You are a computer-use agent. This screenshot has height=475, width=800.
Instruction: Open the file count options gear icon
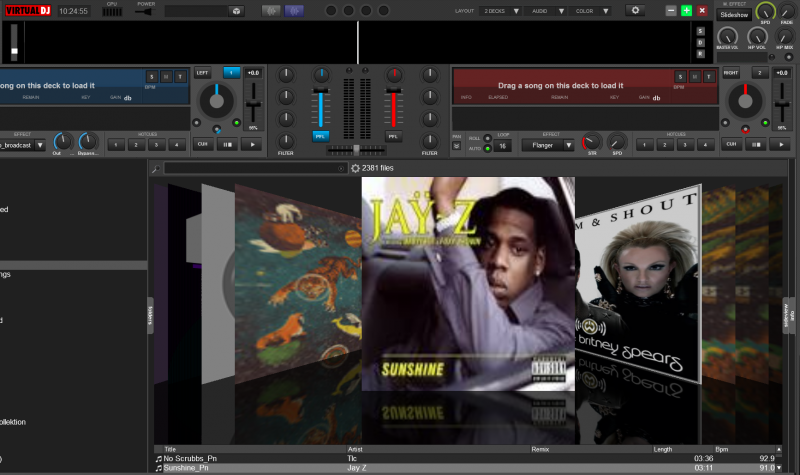355,168
